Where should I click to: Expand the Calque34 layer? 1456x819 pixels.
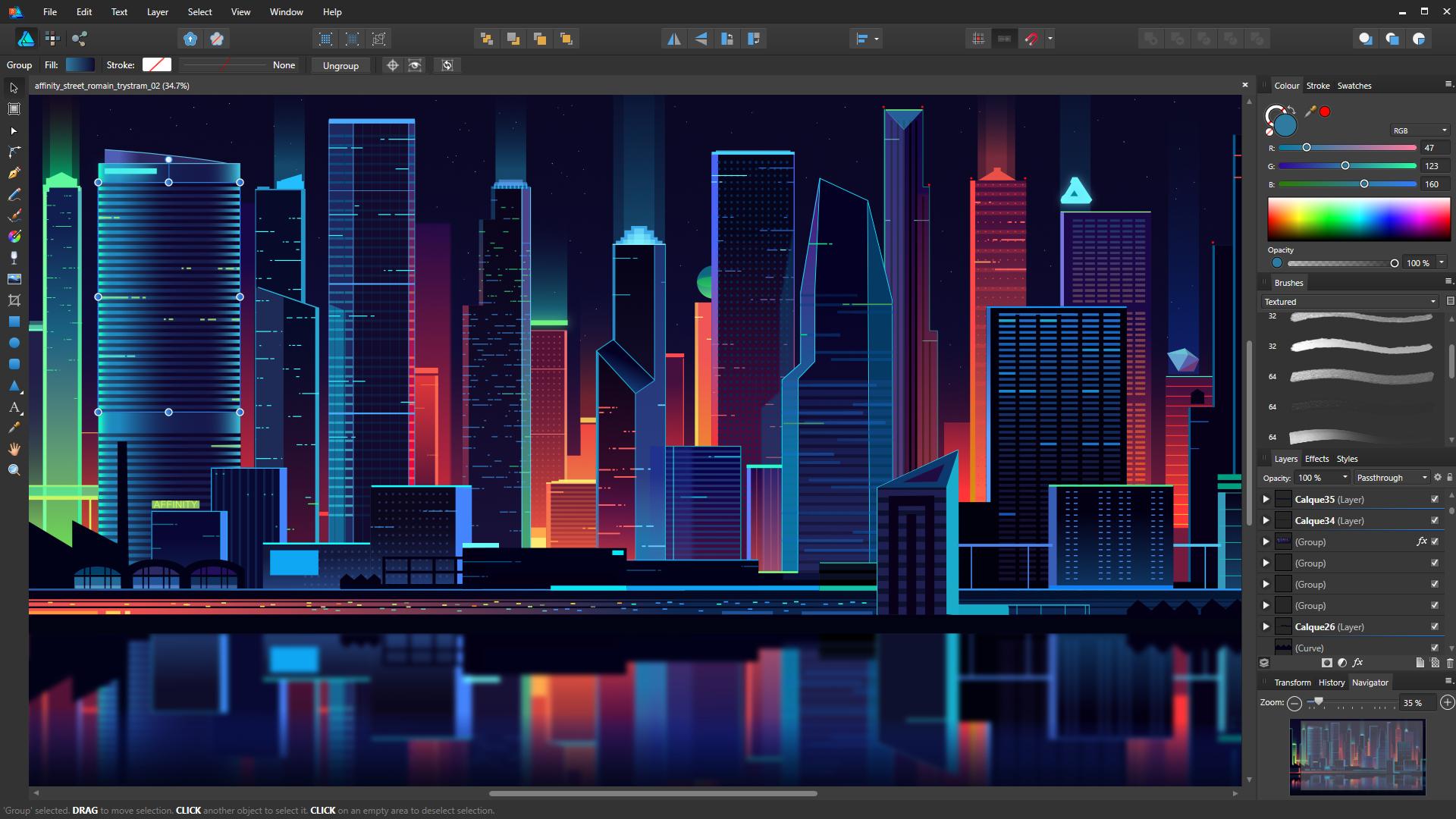(x=1266, y=521)
